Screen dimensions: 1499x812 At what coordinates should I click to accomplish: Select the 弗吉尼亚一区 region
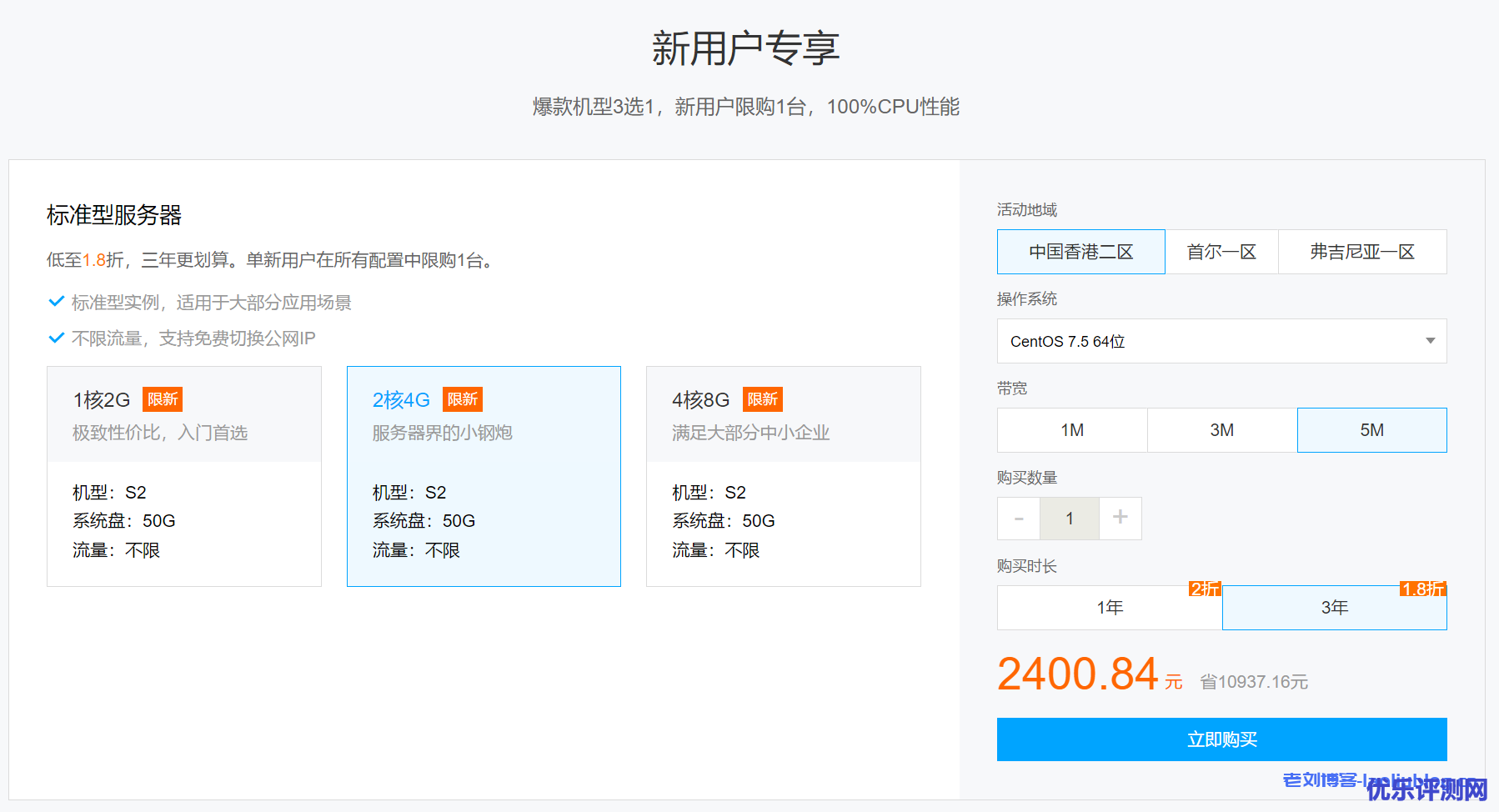tap(1362, 252)
